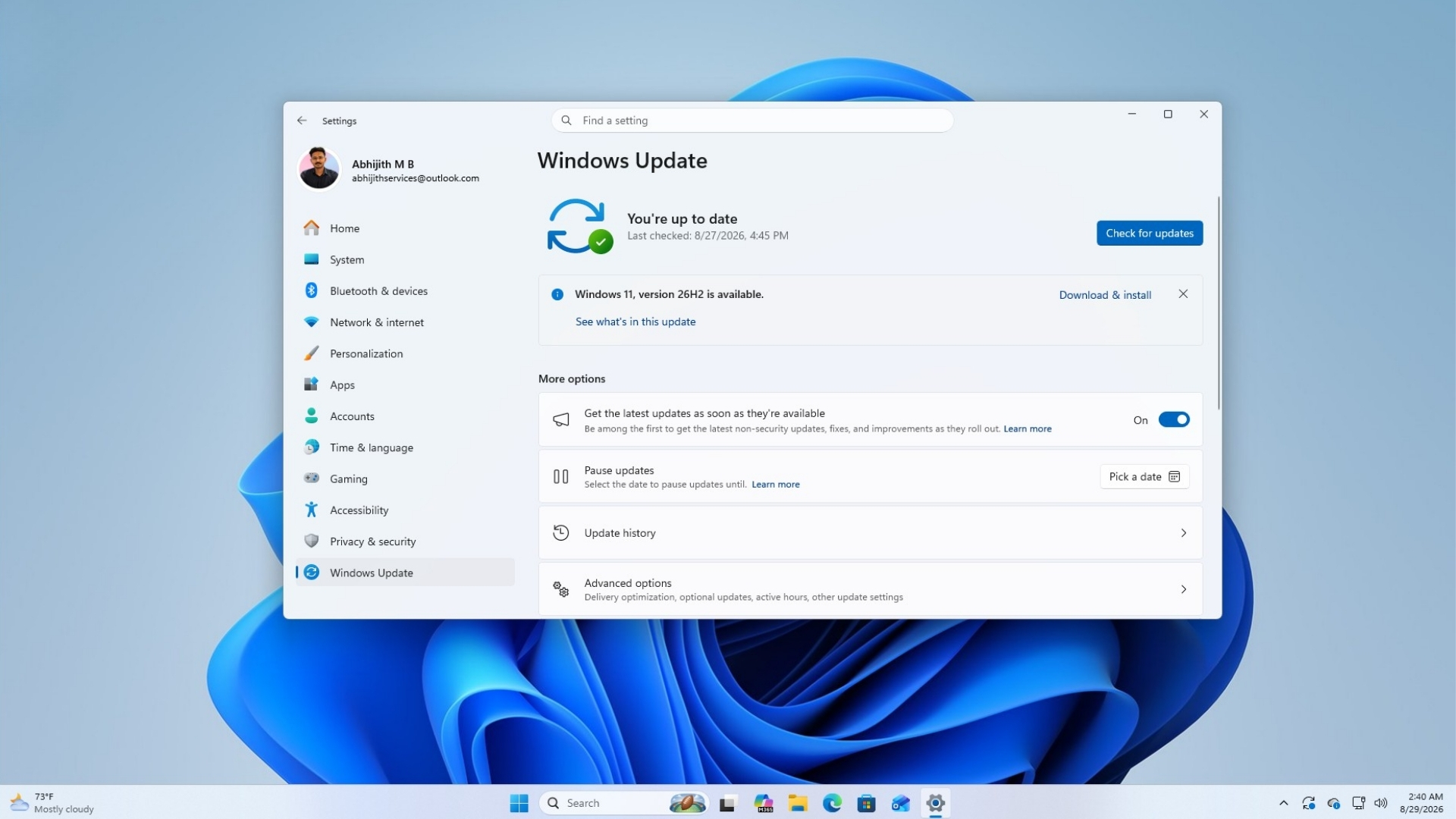The width and height of the screenshot is (1456, 819).
Task: Turn off Get the latest updates toggle
Action: tap(1174, 419)
